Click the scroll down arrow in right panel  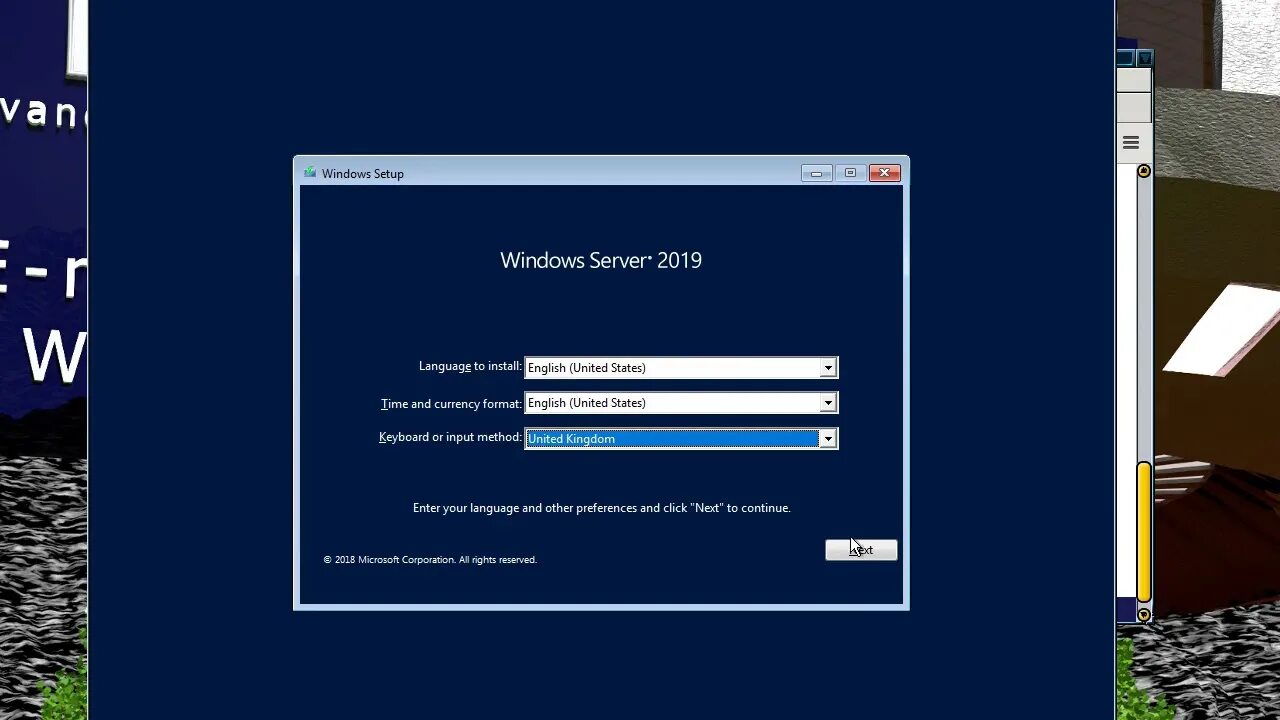pos(1144,615)
